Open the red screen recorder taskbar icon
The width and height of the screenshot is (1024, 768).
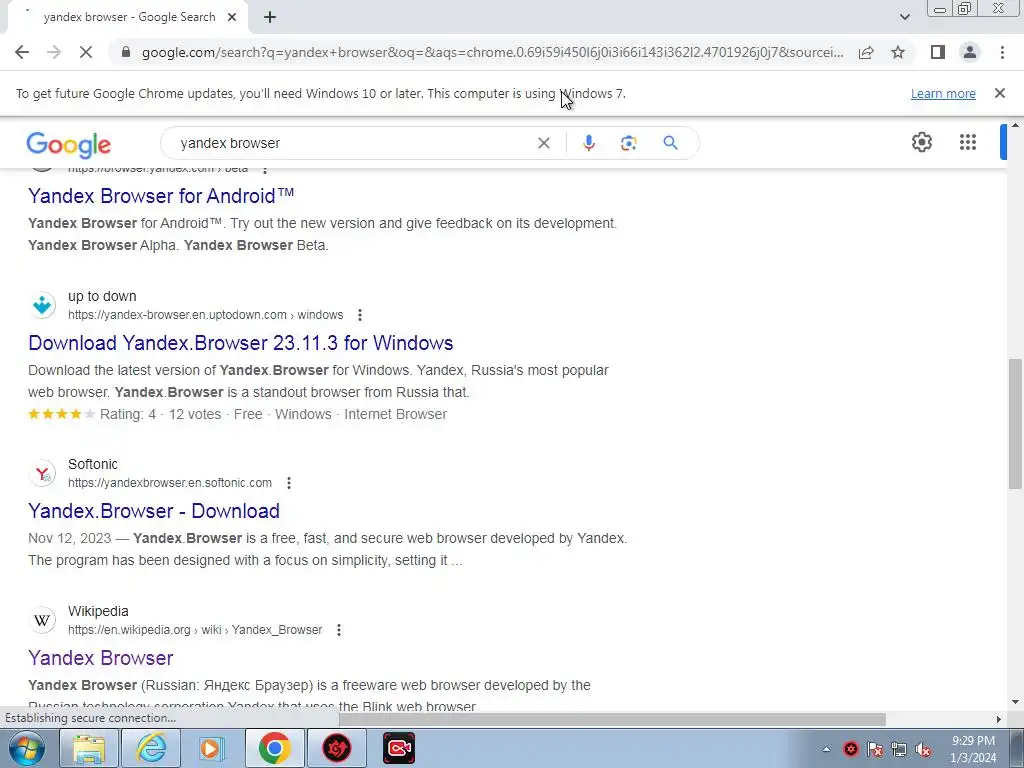pos(398,748)
